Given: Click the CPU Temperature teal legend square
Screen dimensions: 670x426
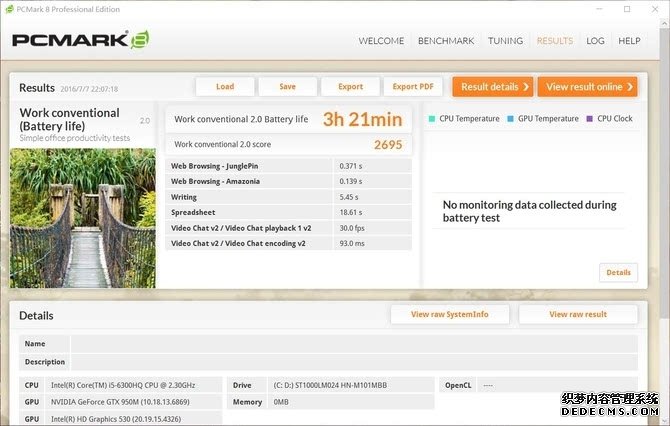Looking at the screenshot, I should (432, 119).
